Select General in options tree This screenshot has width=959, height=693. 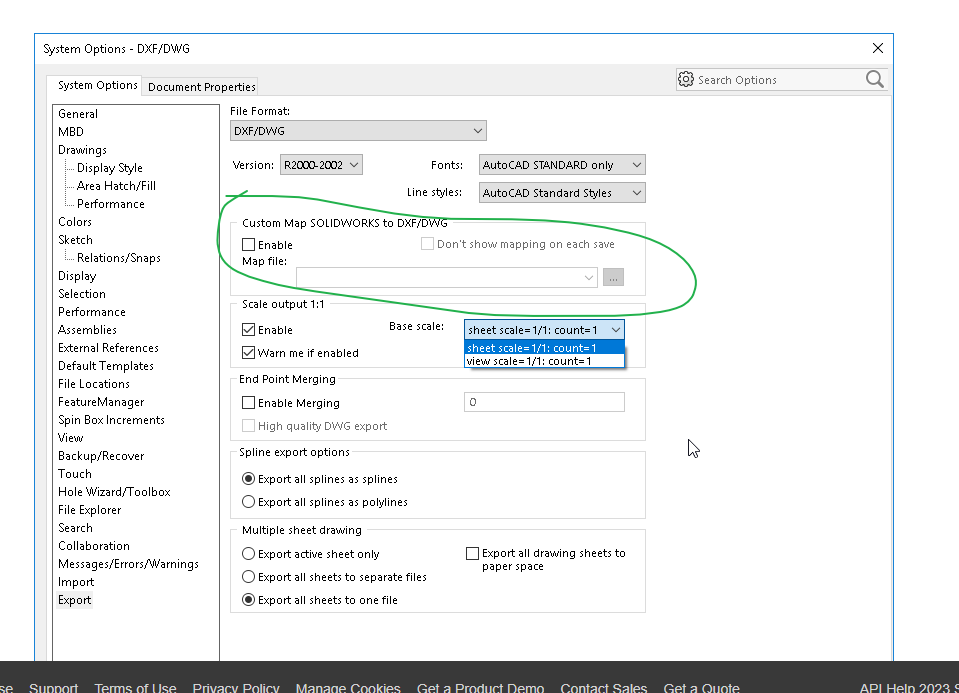tap(78, 114)
